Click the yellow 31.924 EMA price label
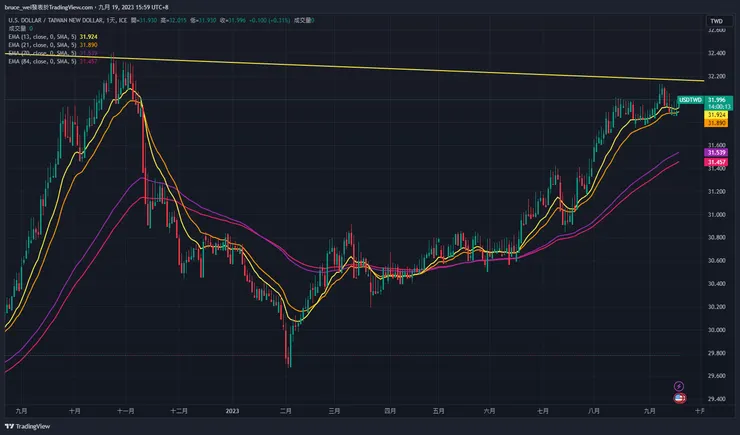The image size is (740, 435). (x=716, y=115)
